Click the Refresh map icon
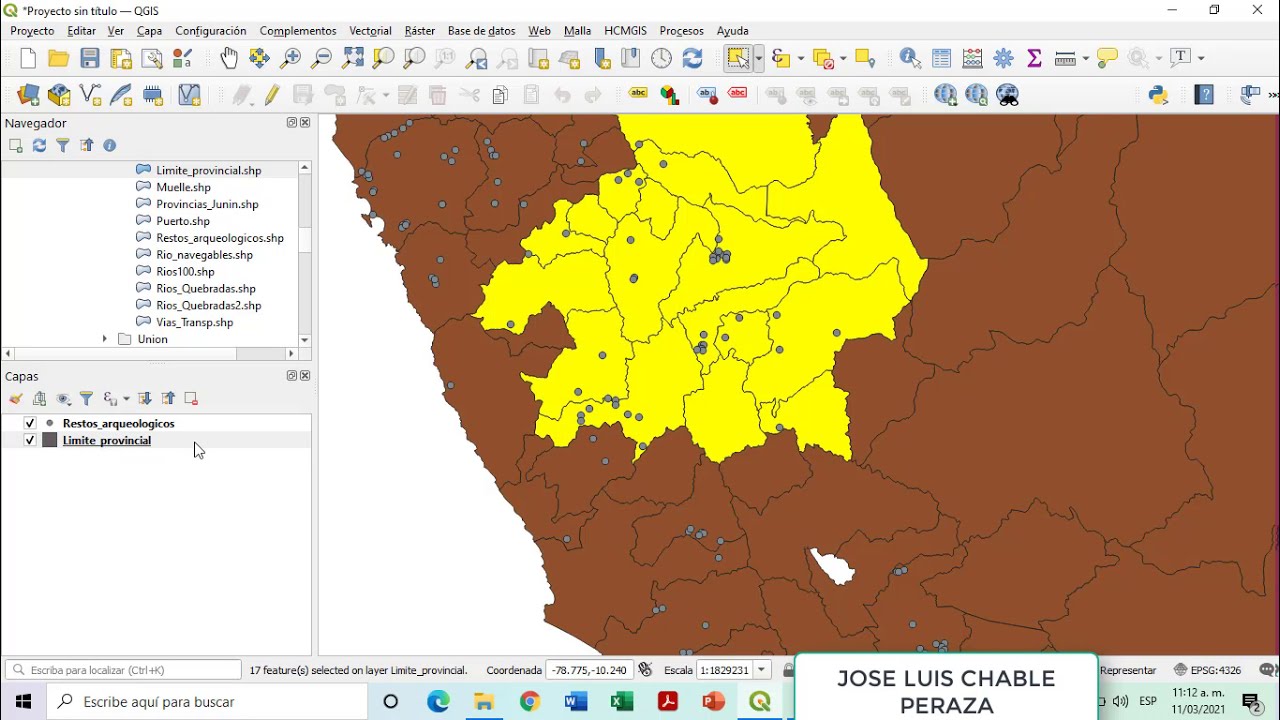Image resolution: width=1280 pixels, height=720 pixels. point(692,59)
